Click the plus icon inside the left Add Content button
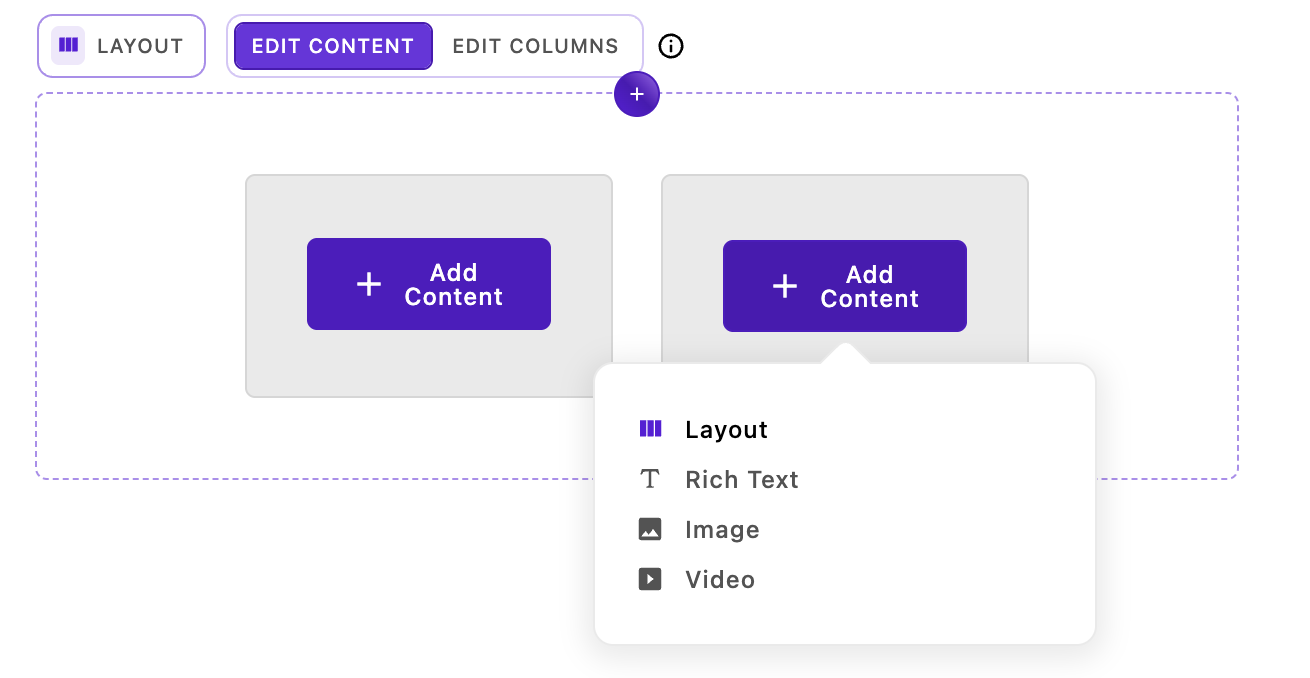The image size is (1310, 678). pos(367,284)
